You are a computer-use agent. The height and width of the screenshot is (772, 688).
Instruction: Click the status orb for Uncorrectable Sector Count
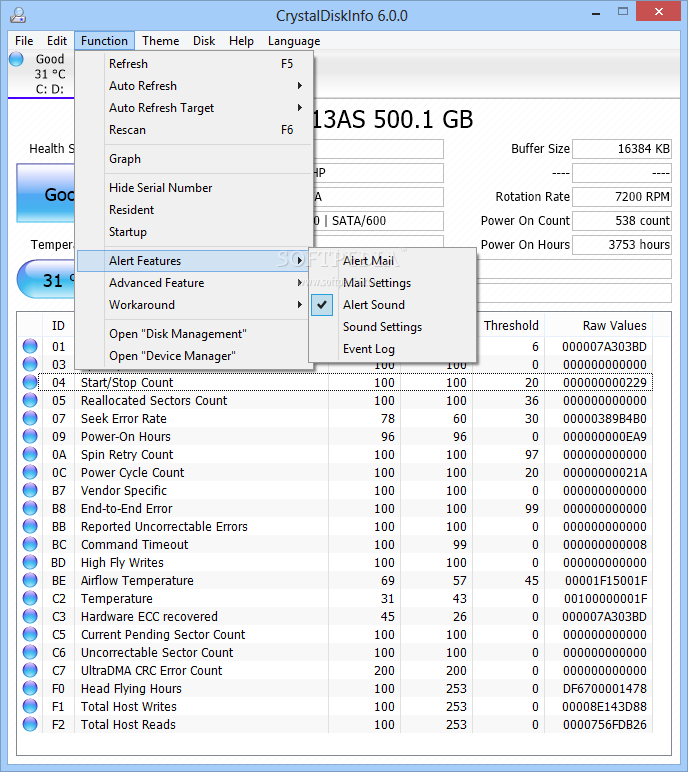point(30,652)
